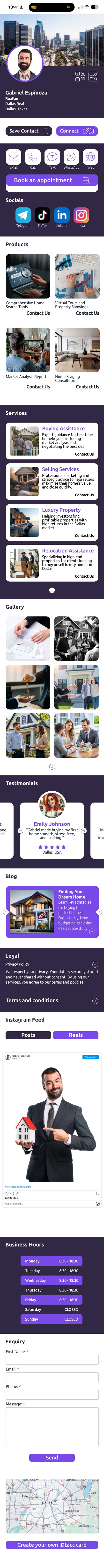104x1568 pixels.
Task: Open the eMail contact icon
Action: [x=13, y=157]
